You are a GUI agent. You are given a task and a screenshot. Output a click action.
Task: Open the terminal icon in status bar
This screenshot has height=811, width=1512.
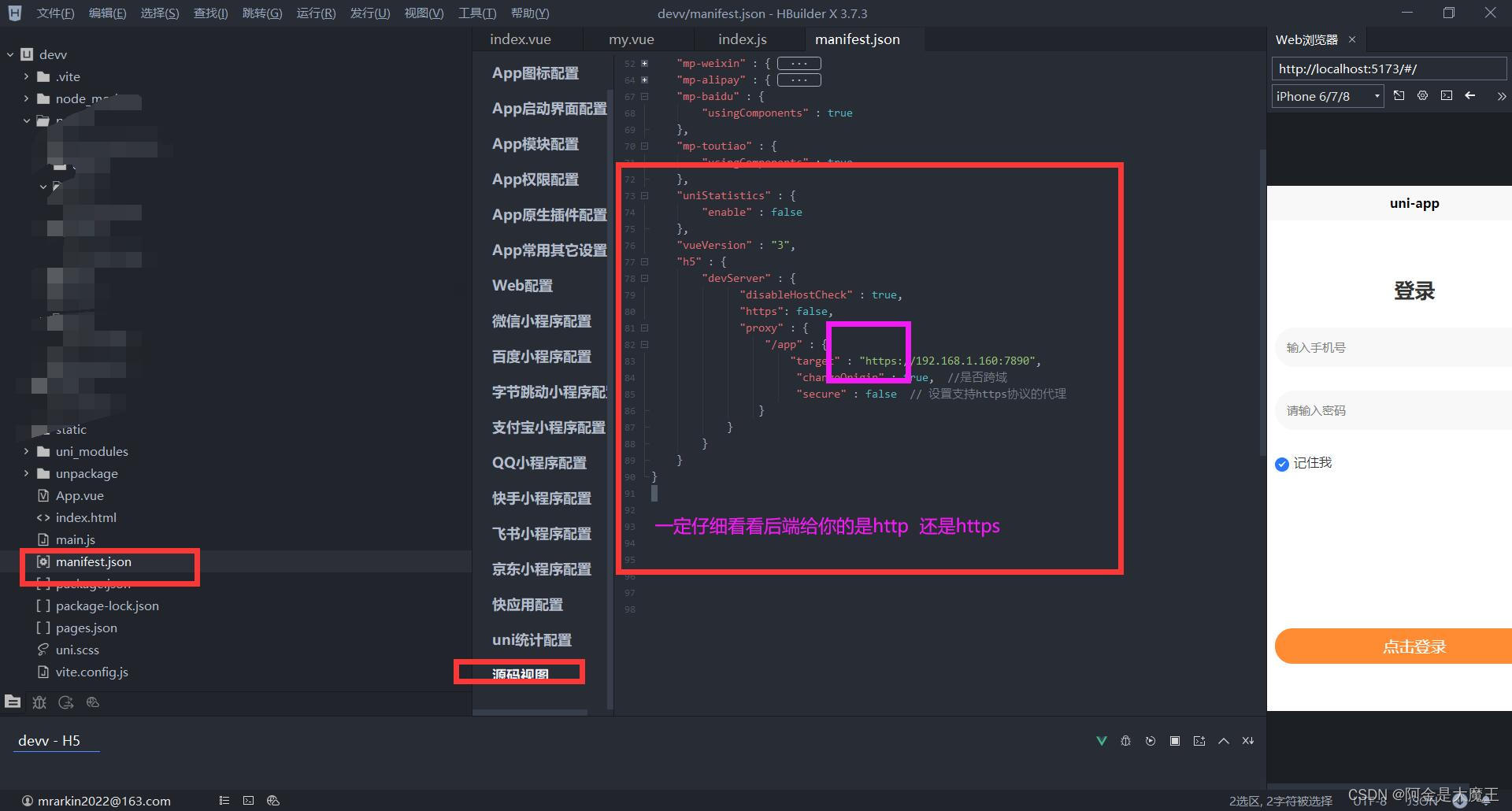pyautogui.click(x=249, y=801)
